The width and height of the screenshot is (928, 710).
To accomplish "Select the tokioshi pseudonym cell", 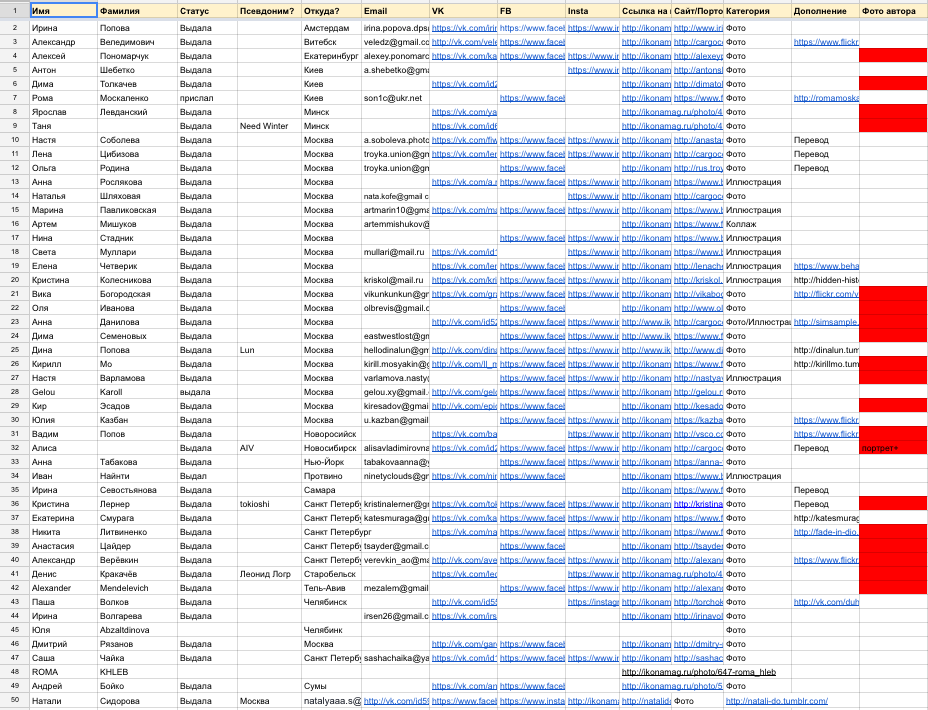I will (269, 504).
